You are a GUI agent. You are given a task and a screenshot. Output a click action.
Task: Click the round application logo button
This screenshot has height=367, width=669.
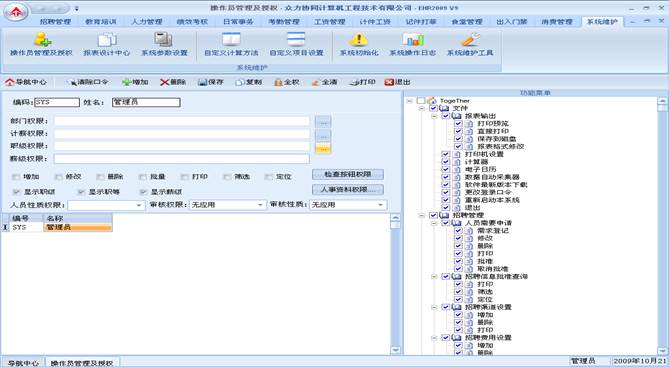tap(16, 12)
